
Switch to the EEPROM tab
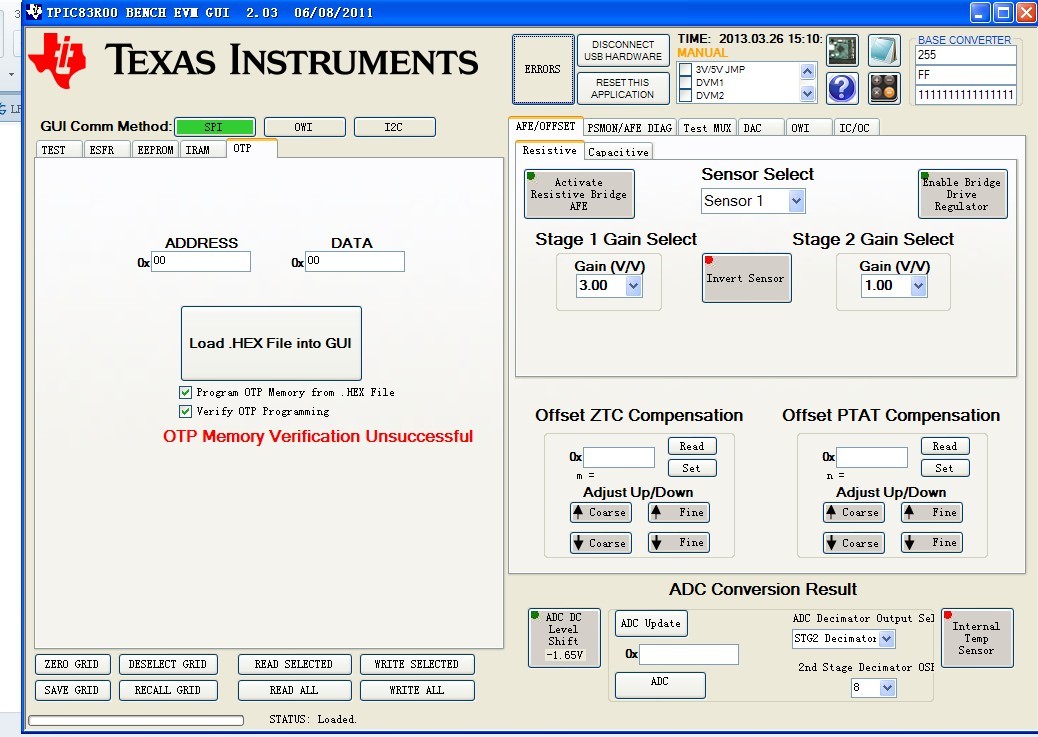[x=155, y=150]
